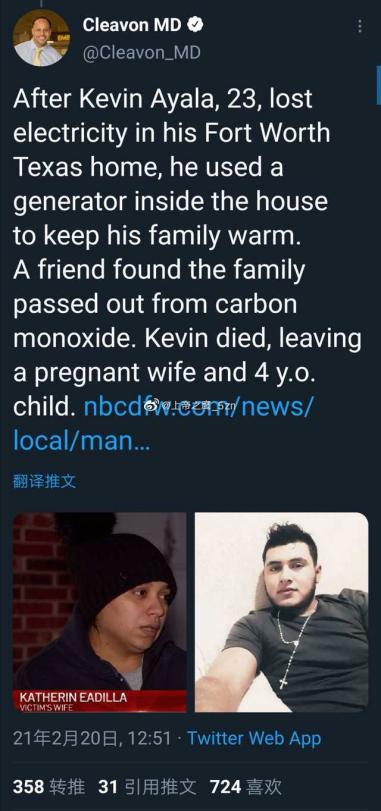
Task: Open the selfie photo of man with necklace
Action: tap(282, 612)
